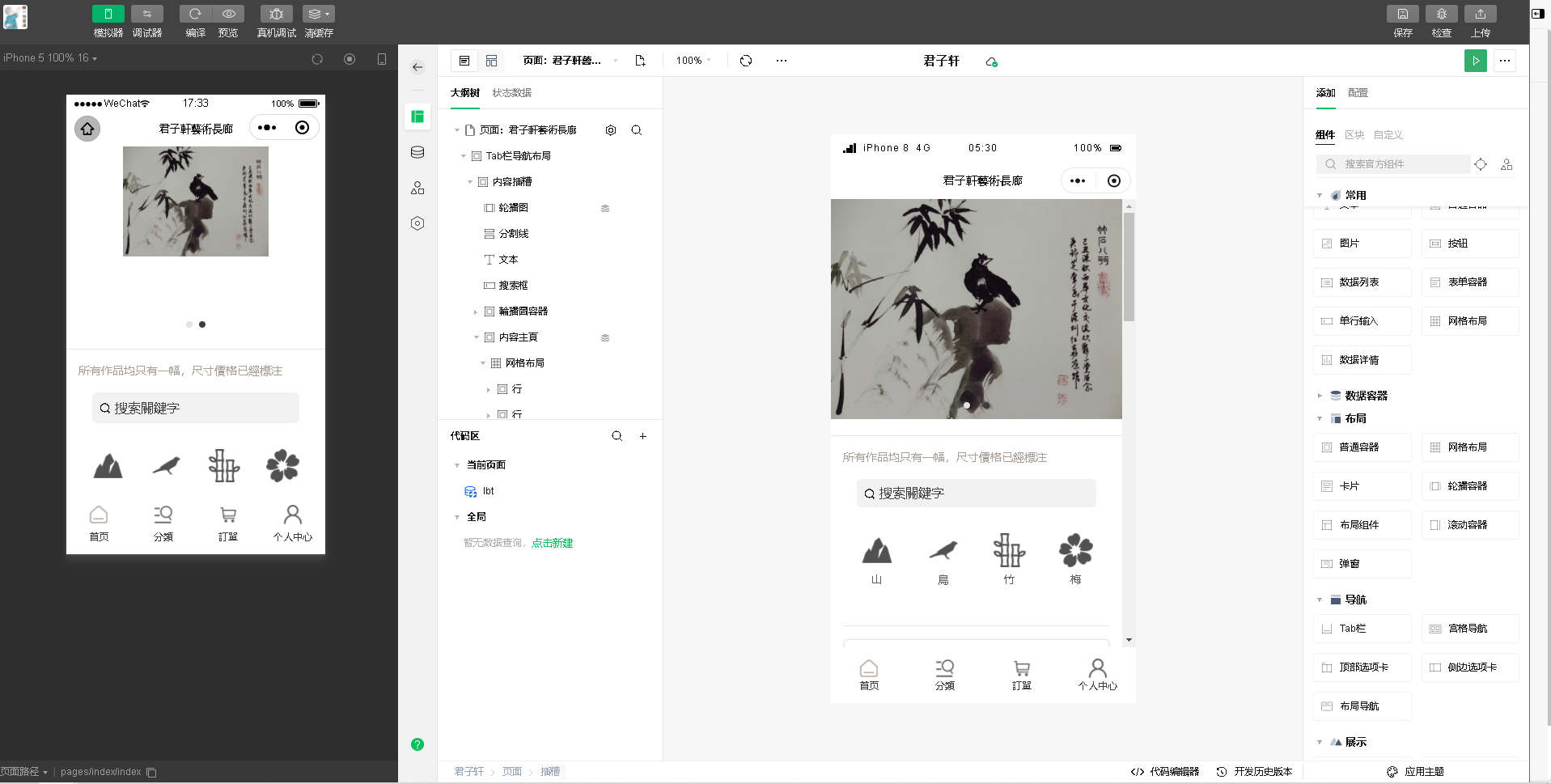Select the 搜索框 tree item
The image size is (1551, 784).
513,286
